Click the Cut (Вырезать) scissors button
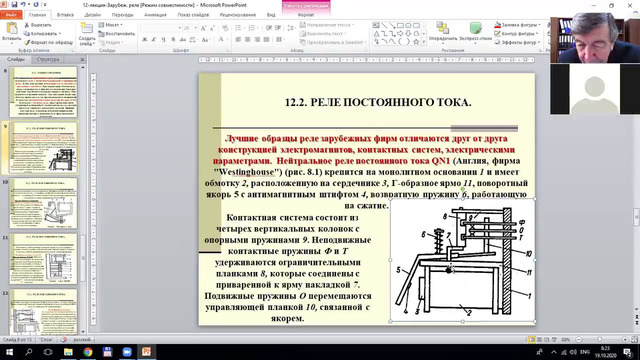 click(38, 25)
